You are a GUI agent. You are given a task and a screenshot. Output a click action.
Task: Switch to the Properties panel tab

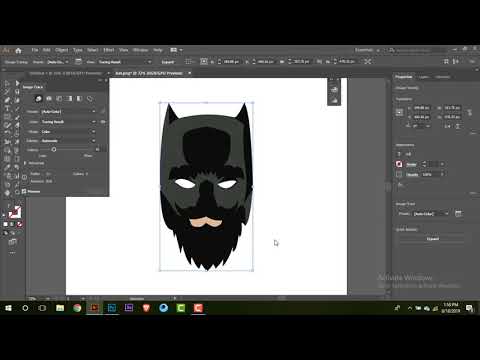coord(404,77)
